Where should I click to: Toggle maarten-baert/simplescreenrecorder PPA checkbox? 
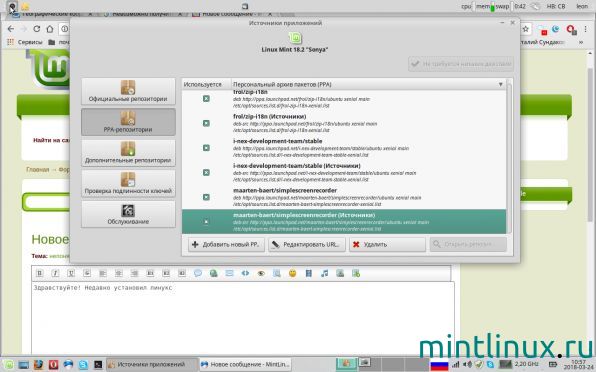coord(206,197)
